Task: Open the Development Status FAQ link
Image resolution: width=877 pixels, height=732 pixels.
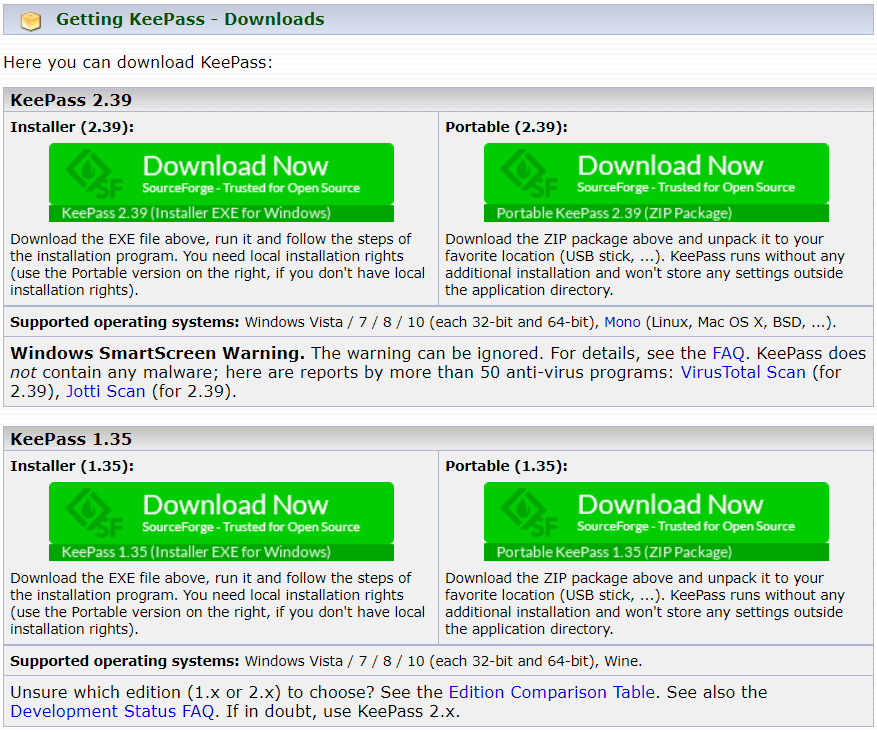Action: point(112,711)
